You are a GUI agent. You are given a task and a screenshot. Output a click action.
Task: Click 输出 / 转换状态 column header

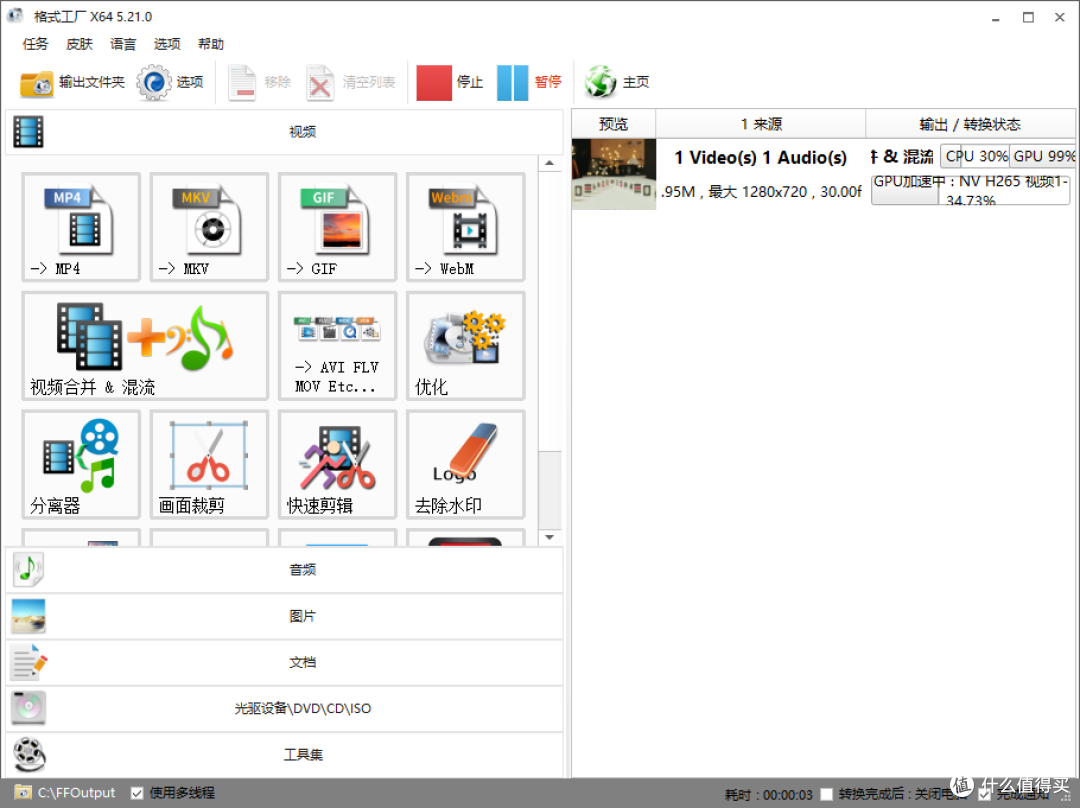coord(970,124)
